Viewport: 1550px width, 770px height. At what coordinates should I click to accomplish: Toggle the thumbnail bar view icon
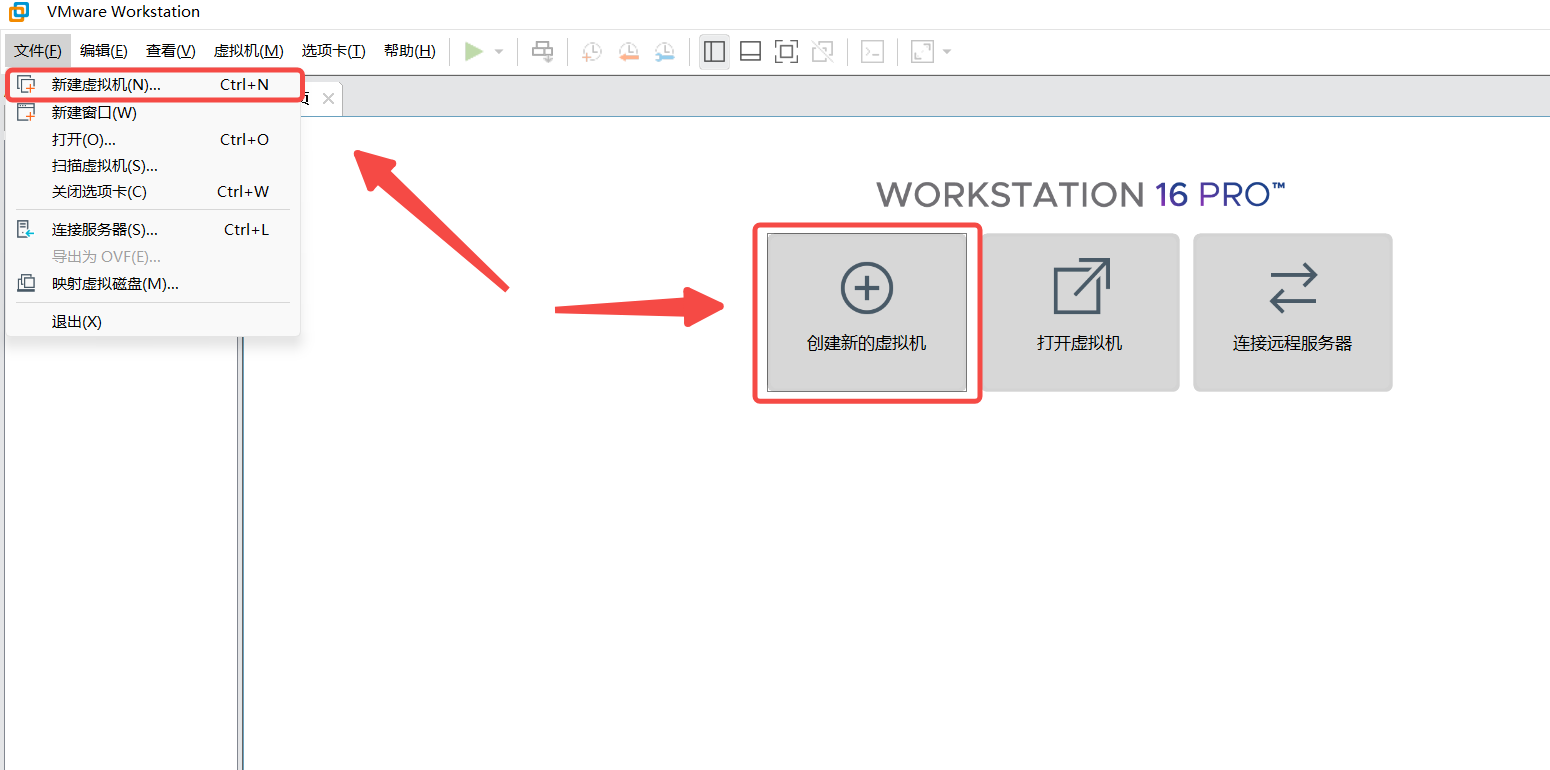pyautogui.click(x=750, y=51)
